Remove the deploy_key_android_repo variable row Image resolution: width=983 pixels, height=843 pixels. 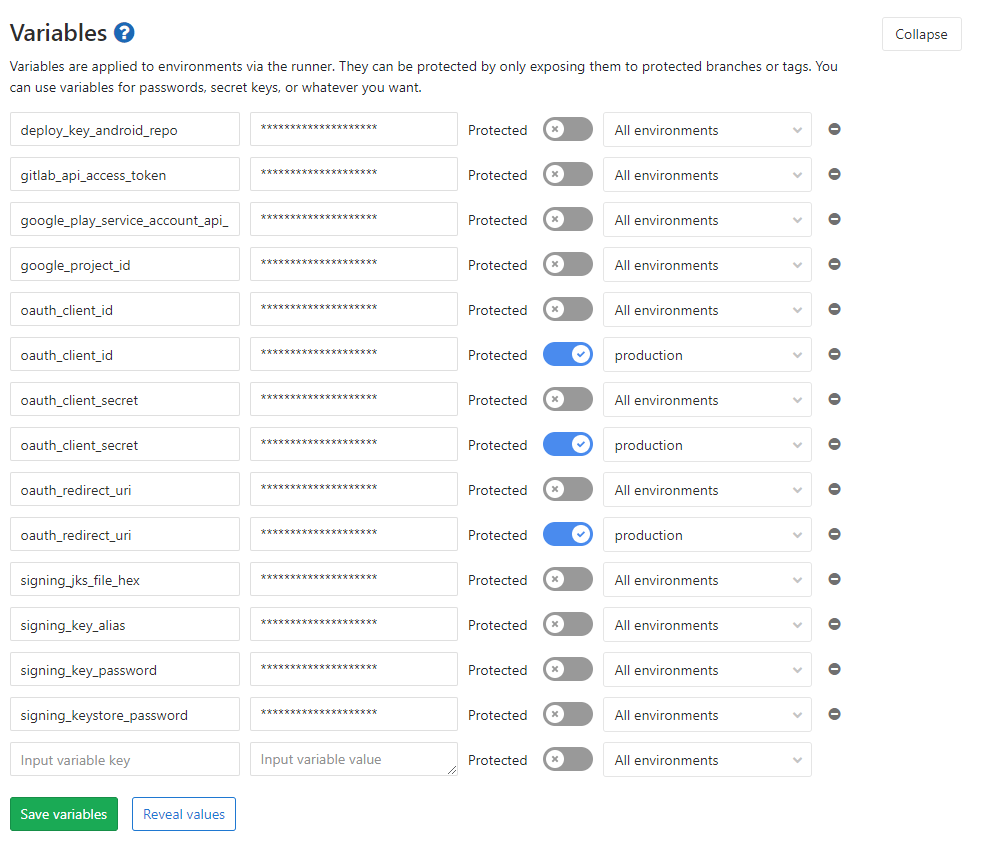tap(834, 129)
